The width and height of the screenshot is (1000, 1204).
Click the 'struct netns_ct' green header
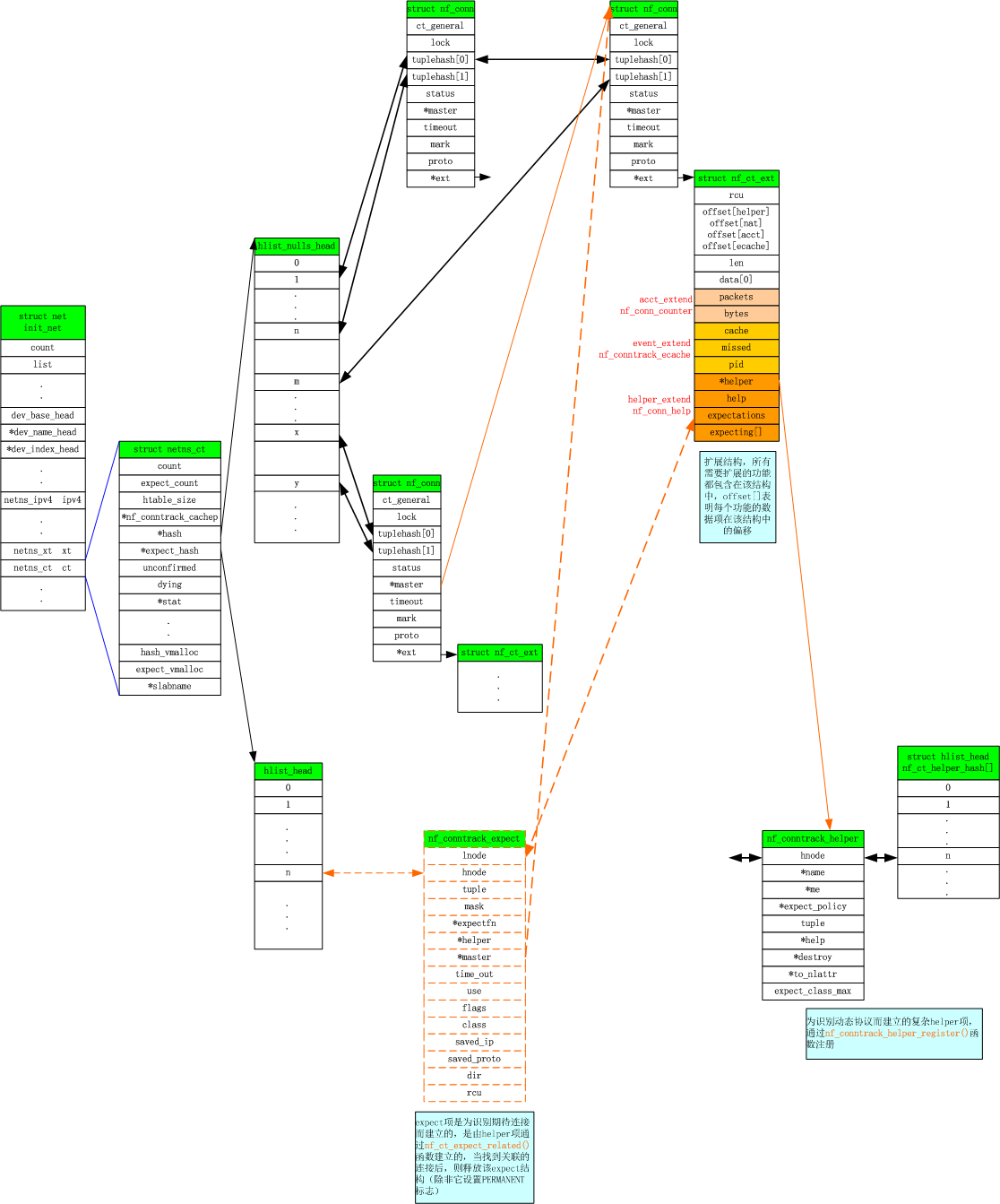pos(170,450)
